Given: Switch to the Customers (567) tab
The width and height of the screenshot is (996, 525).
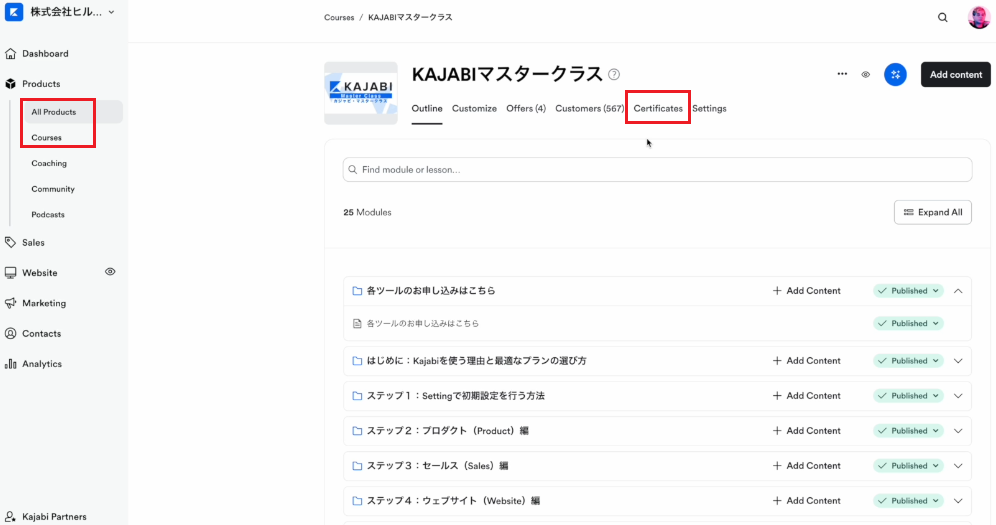Looking at the screenshot, I should (589, 109).
